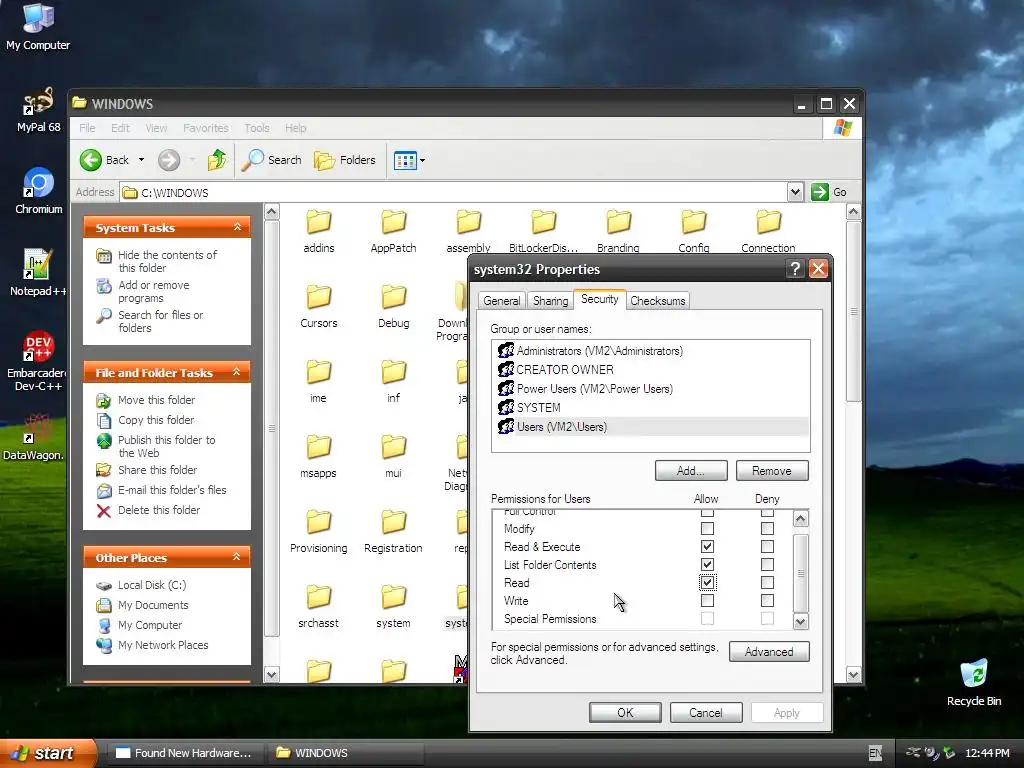Select the srchasst folder
The image size is (1024, 768).
tap(319, 607)
